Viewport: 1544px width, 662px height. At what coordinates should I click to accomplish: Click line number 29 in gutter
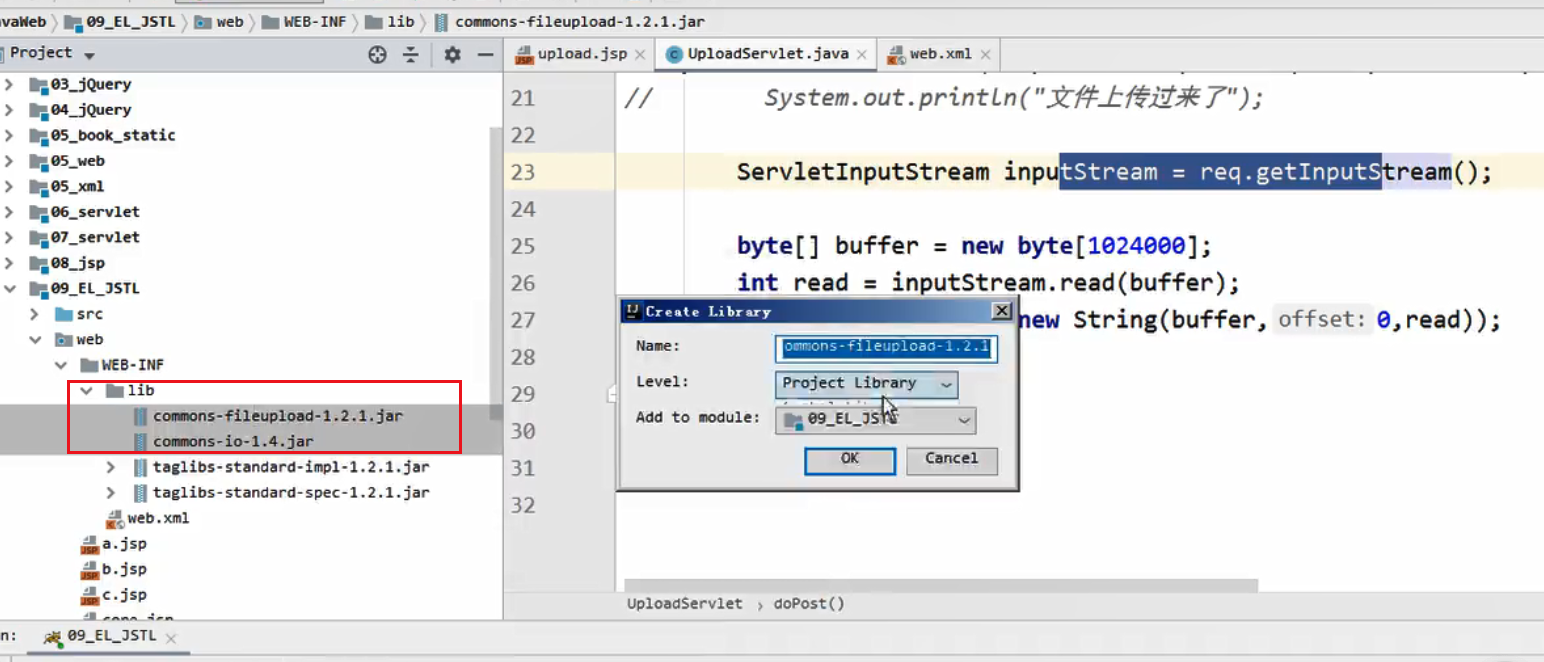(x=523, y=394)
